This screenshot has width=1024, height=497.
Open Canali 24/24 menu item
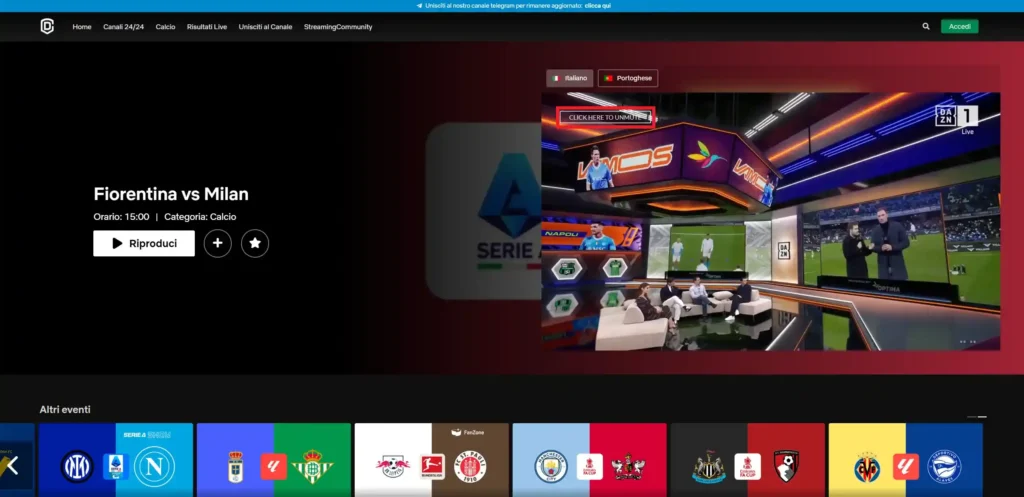pos(123,27)
